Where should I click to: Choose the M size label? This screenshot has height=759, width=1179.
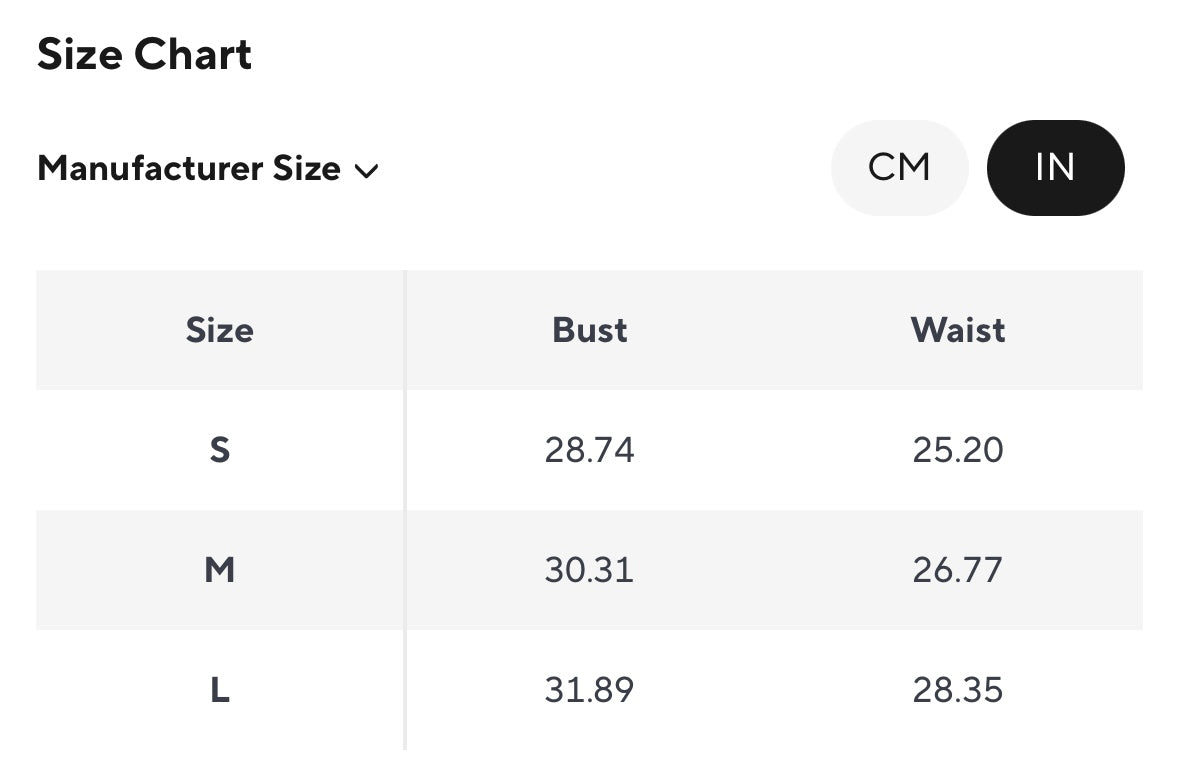(219, 570)
